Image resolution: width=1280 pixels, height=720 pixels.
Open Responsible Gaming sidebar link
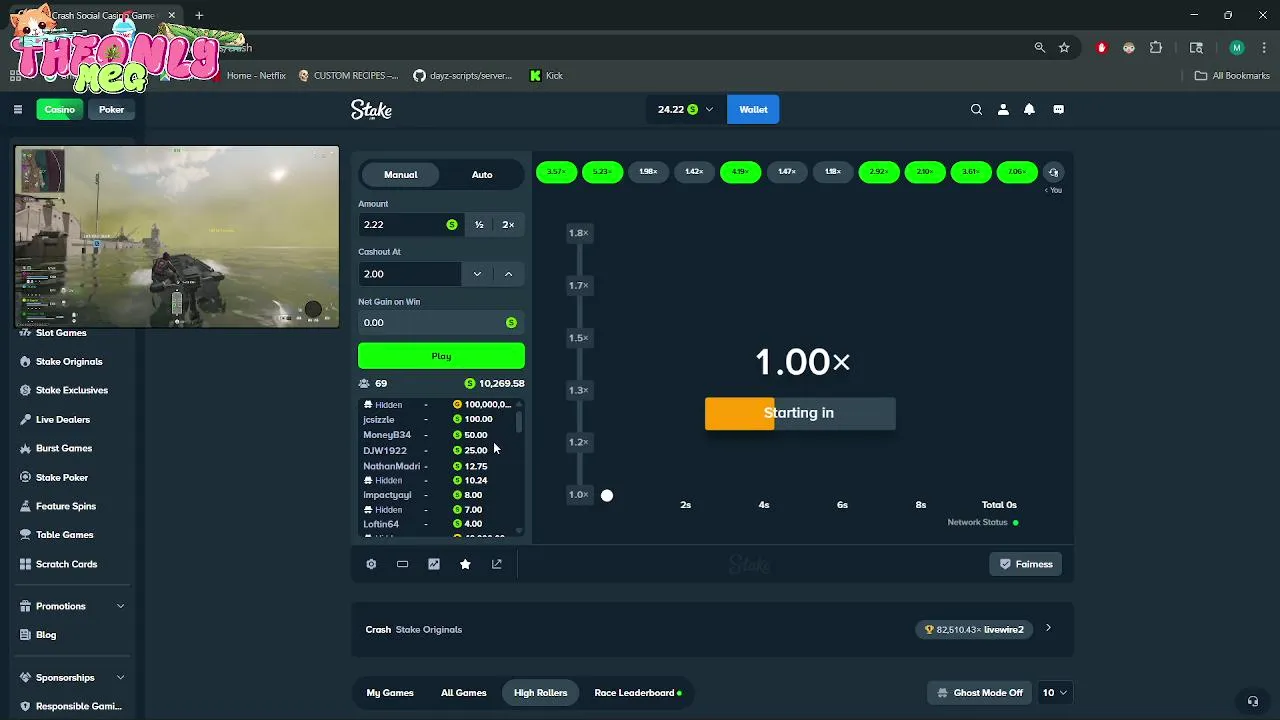(x=78, y=706)
